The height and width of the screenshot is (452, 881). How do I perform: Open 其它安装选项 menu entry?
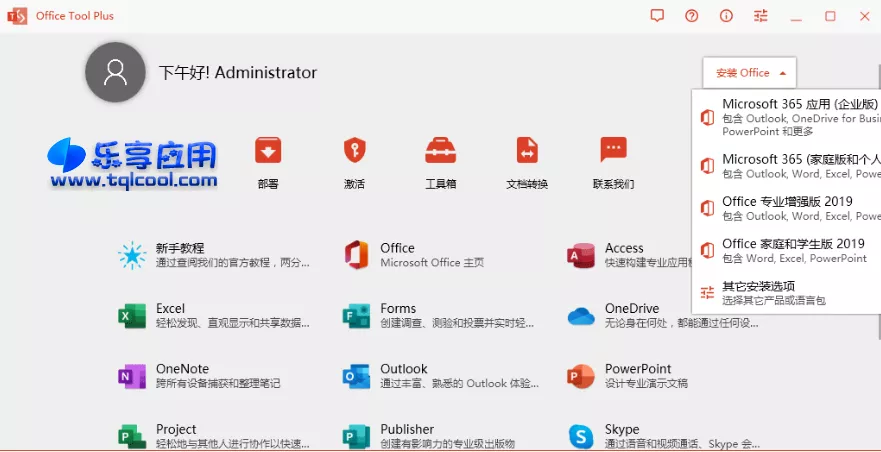(x=787, y=293)
